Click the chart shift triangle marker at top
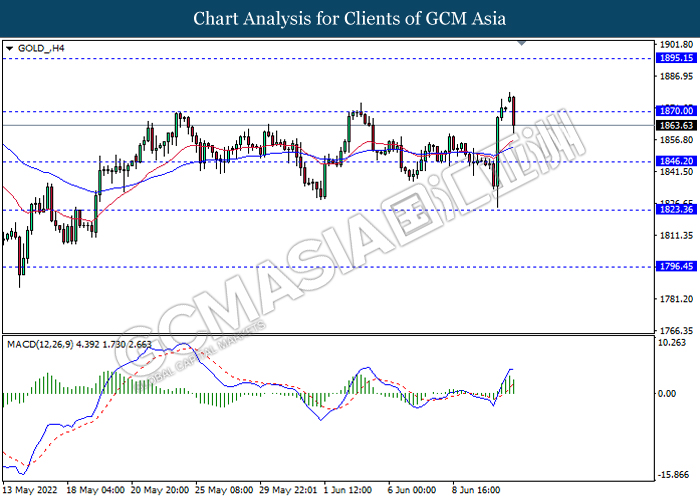The image size is (700, 500). click(520, 43)
